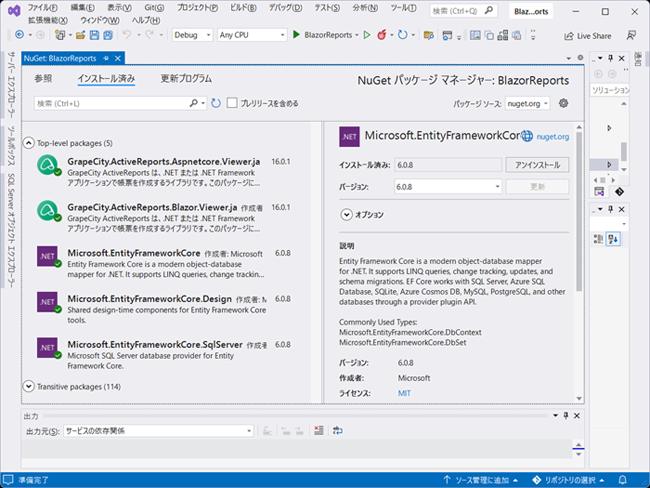
Task: Select Microsoft.EntityFrameworkCore.SqlServer package
Action: pos(164,355)
